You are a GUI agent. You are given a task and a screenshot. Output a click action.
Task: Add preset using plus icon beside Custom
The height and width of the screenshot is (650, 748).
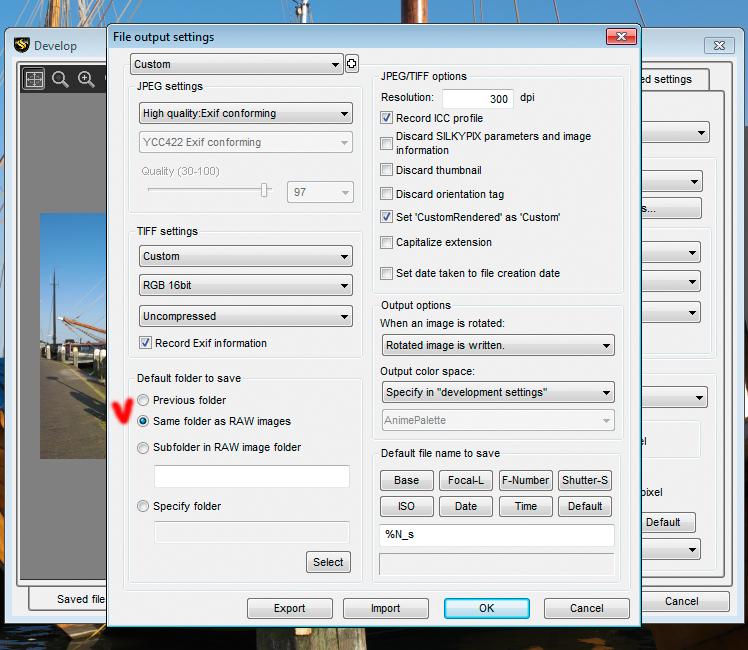pyautogui.click(x=352, y=63)
